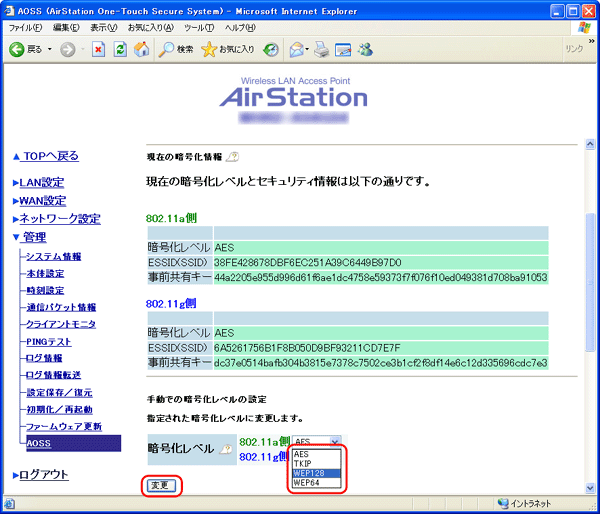Select WEP128 in the dropdown list
Viewport: 600px width, 514px height.
click(x=316, y=473)
